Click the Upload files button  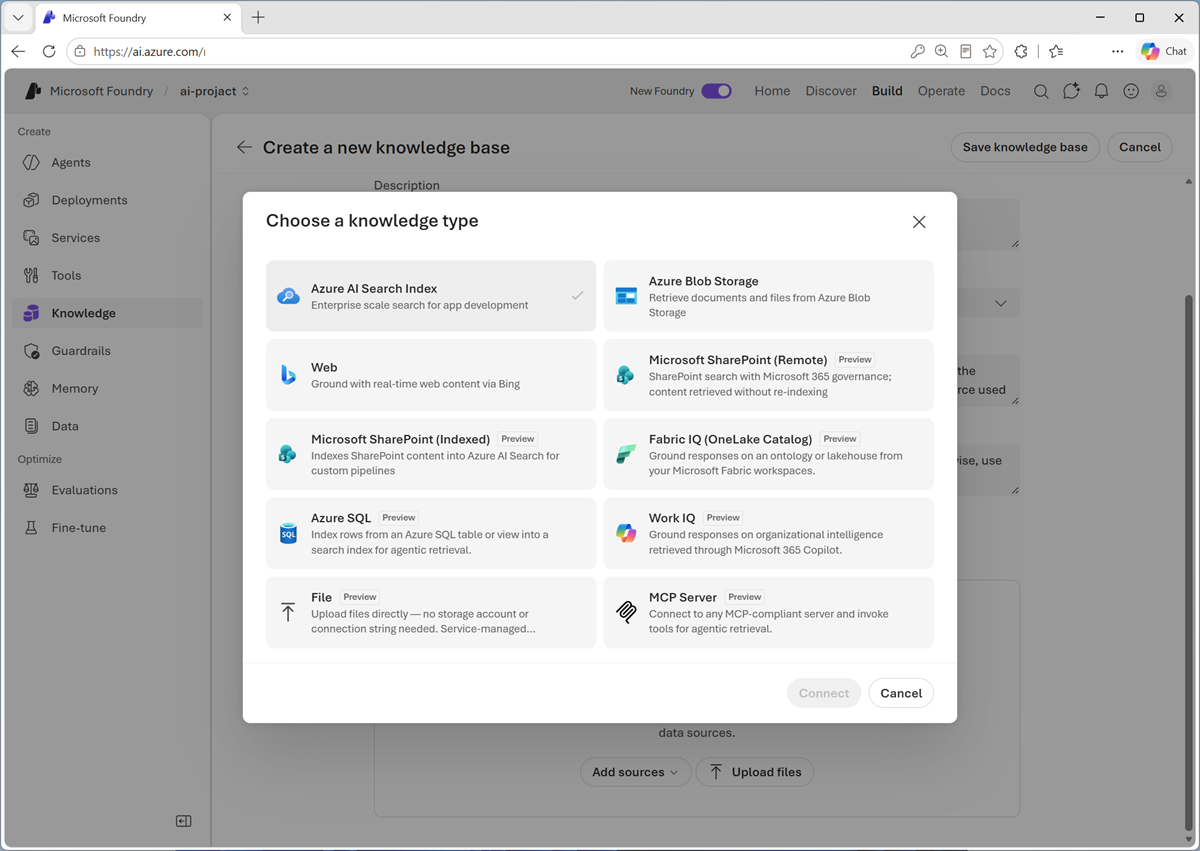tap(755, 772)
